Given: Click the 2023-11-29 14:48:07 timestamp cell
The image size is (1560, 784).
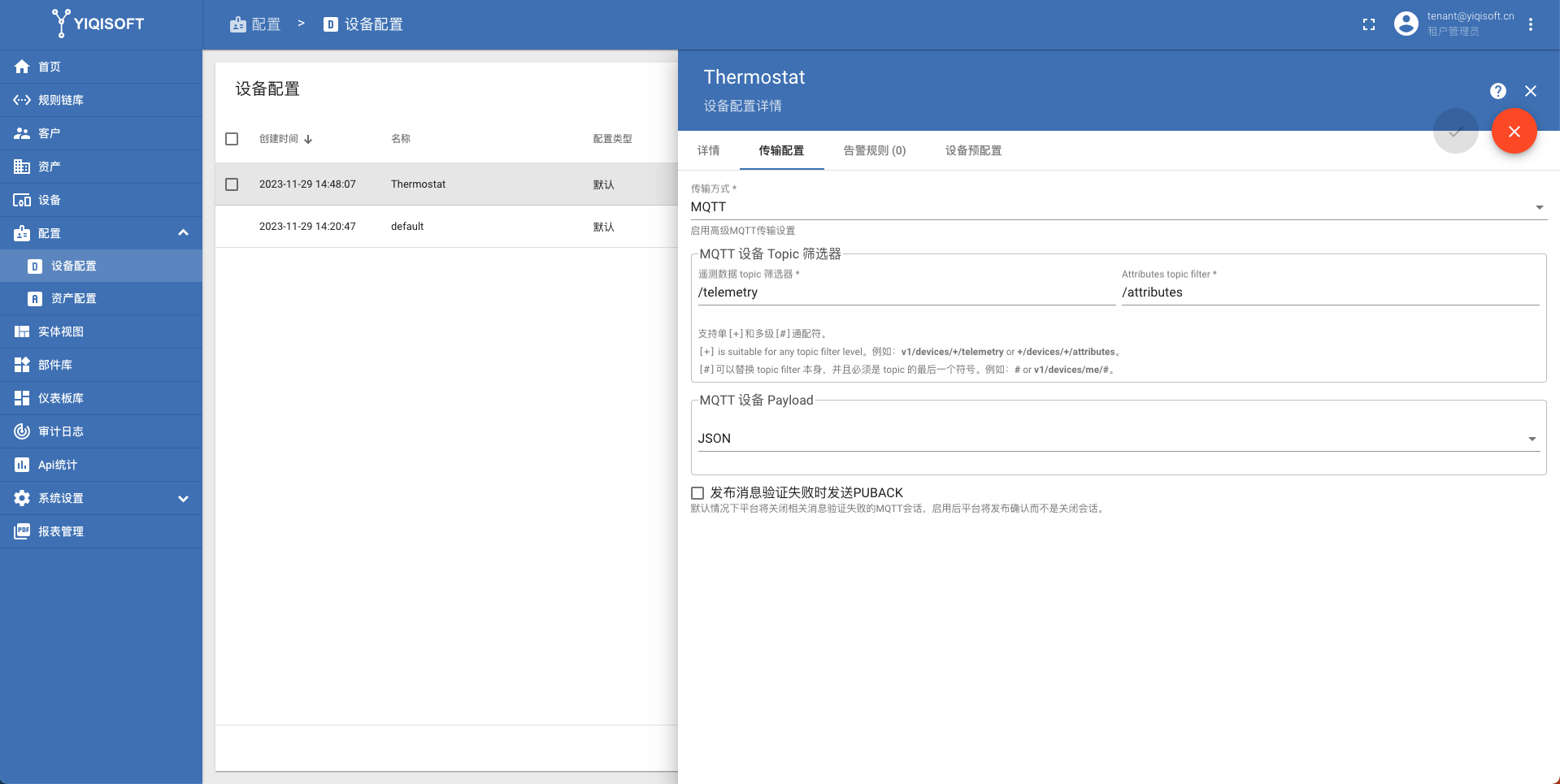Looking at the screenshot, I should click(x=307, y=184).
